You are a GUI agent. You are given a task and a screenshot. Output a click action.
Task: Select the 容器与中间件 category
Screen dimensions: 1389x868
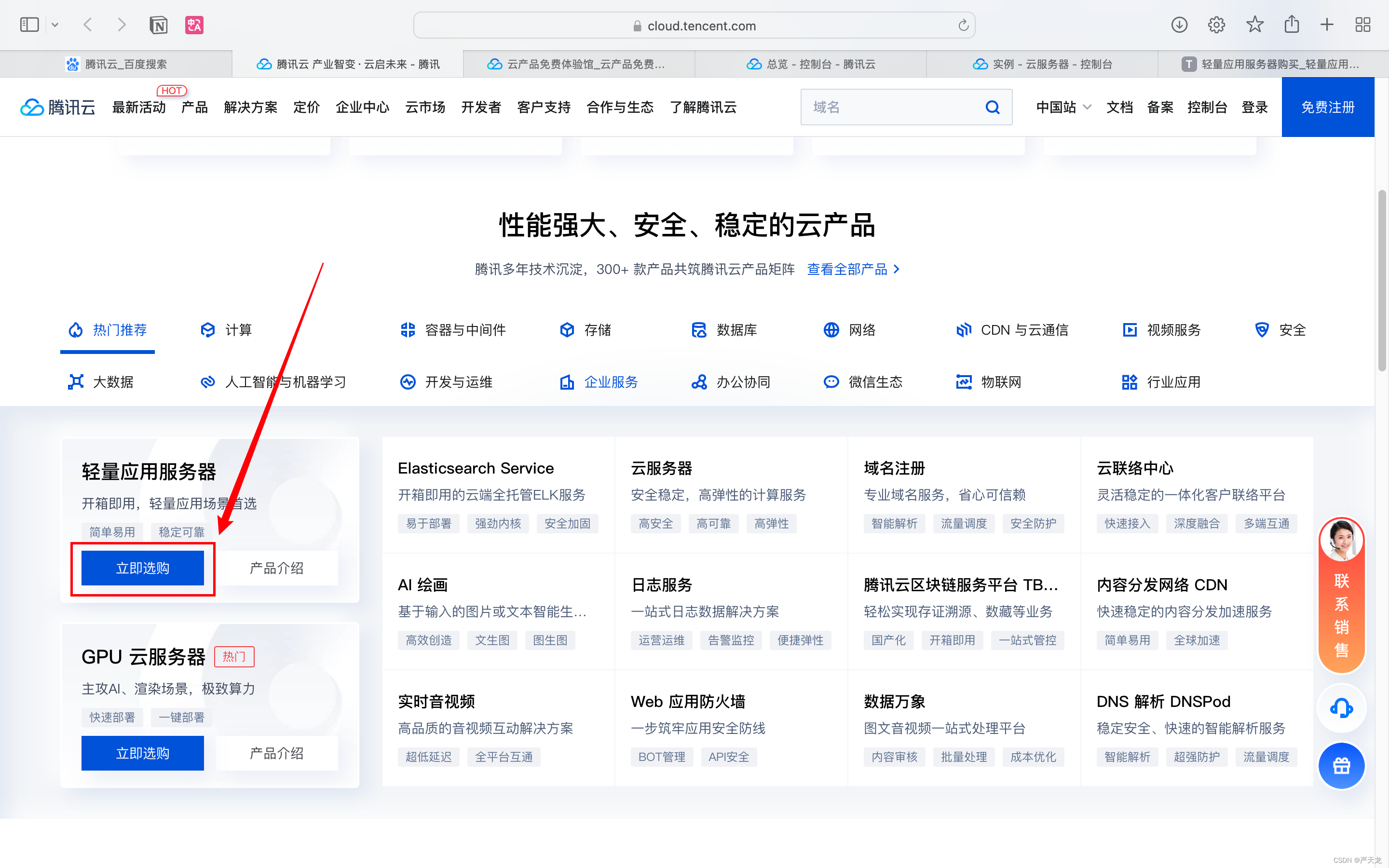pyautogui.click(x=452, y=330)
